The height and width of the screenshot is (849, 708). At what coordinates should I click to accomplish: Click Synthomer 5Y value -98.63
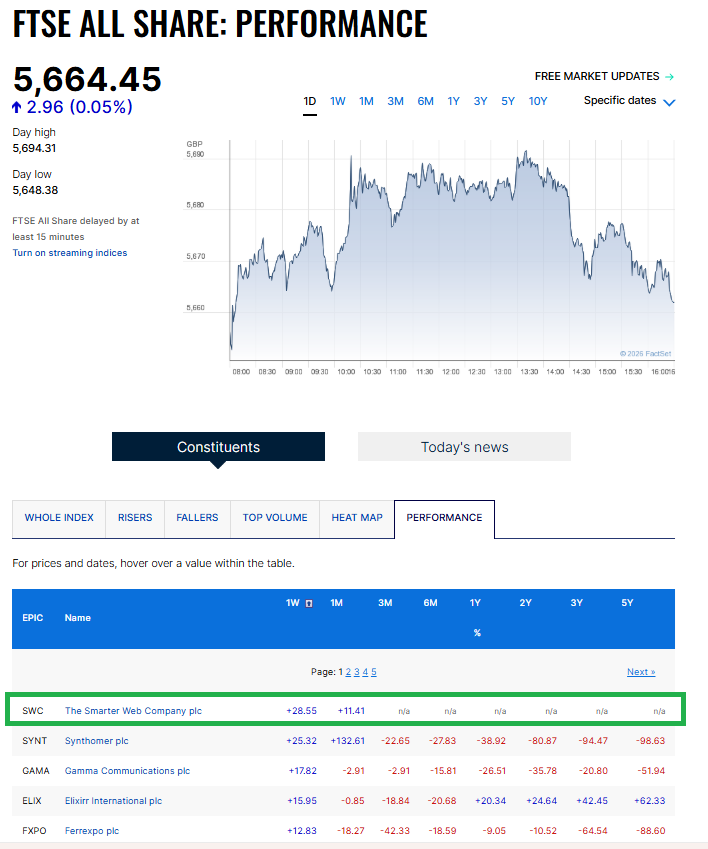[650, 741]
